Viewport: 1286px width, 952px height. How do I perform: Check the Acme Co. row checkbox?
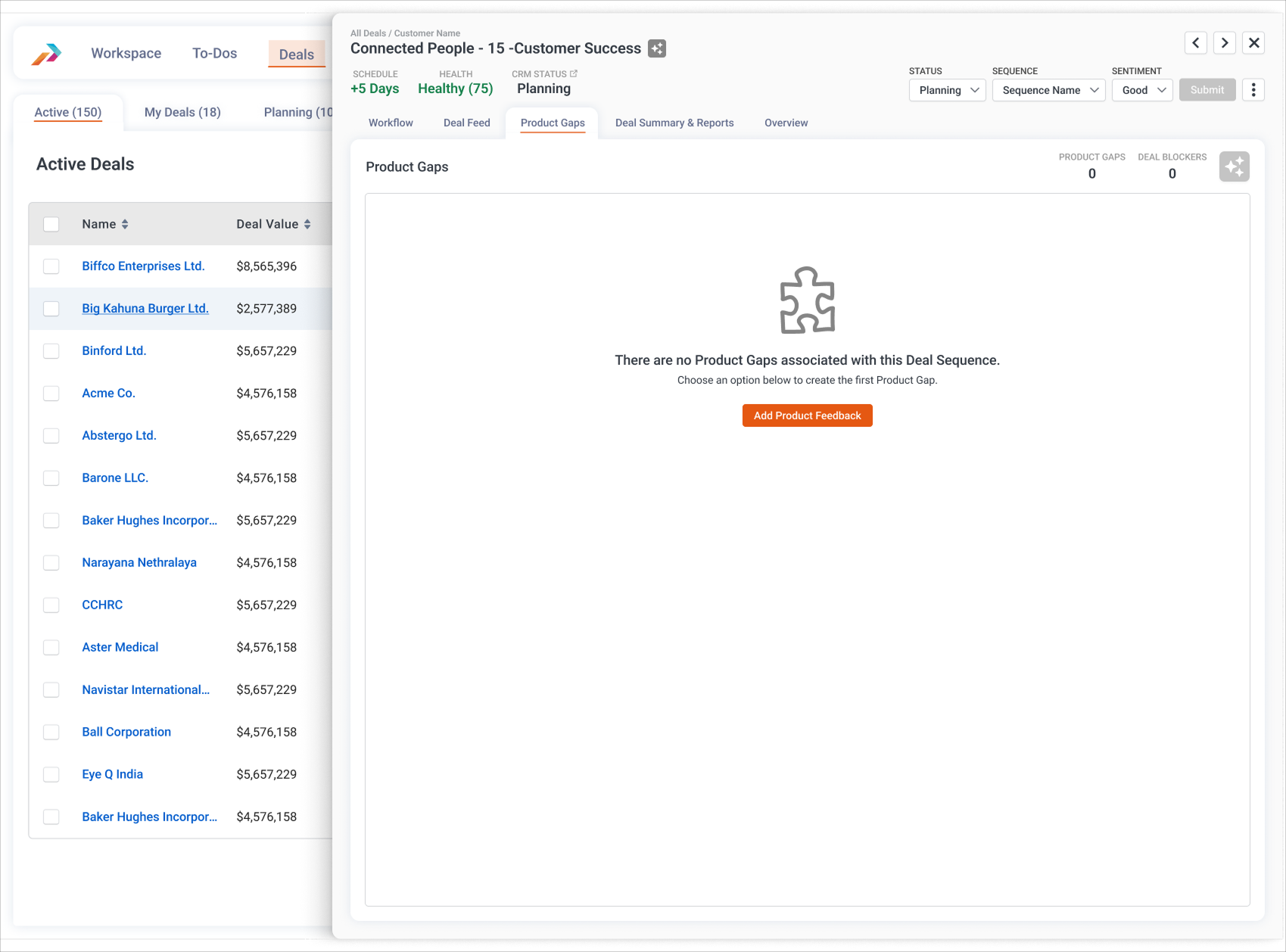(x=51, y=394)
